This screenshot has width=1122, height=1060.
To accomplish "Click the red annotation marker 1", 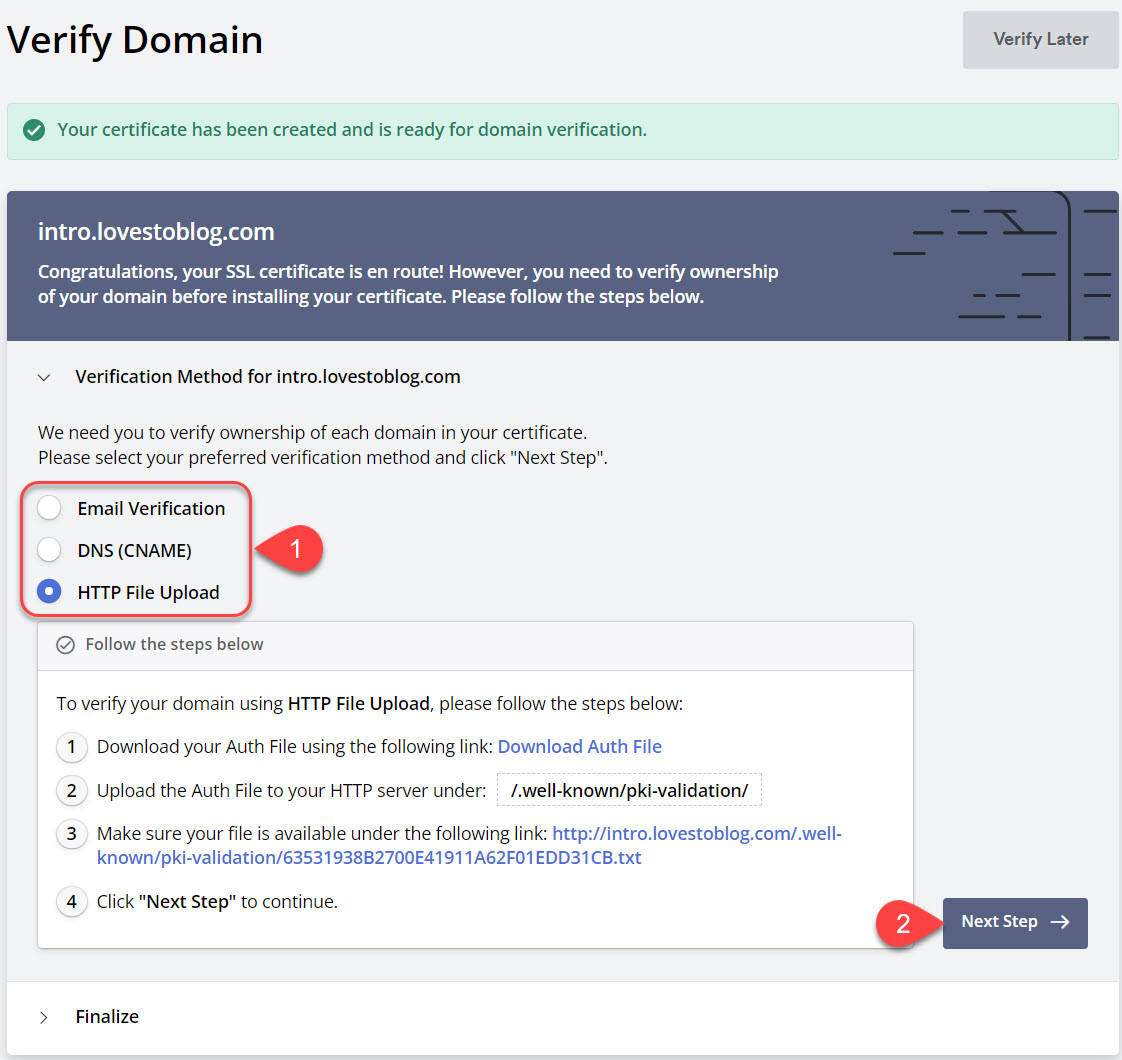I will (x=294, y=549).
